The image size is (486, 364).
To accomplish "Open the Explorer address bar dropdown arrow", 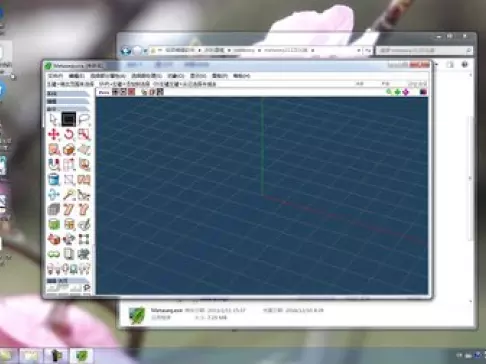I will coord(359,50).
